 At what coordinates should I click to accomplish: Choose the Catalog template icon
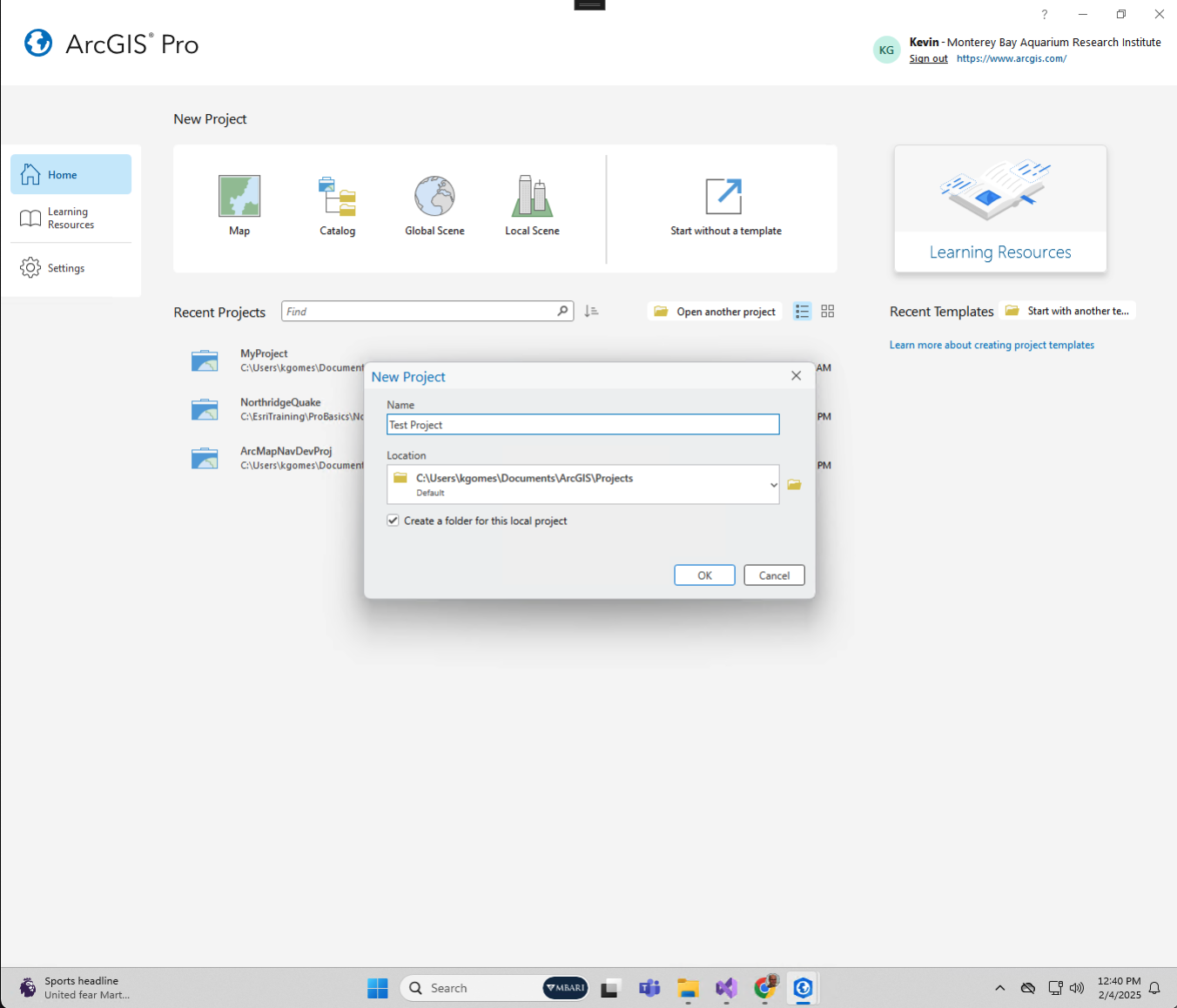(337, 197)
